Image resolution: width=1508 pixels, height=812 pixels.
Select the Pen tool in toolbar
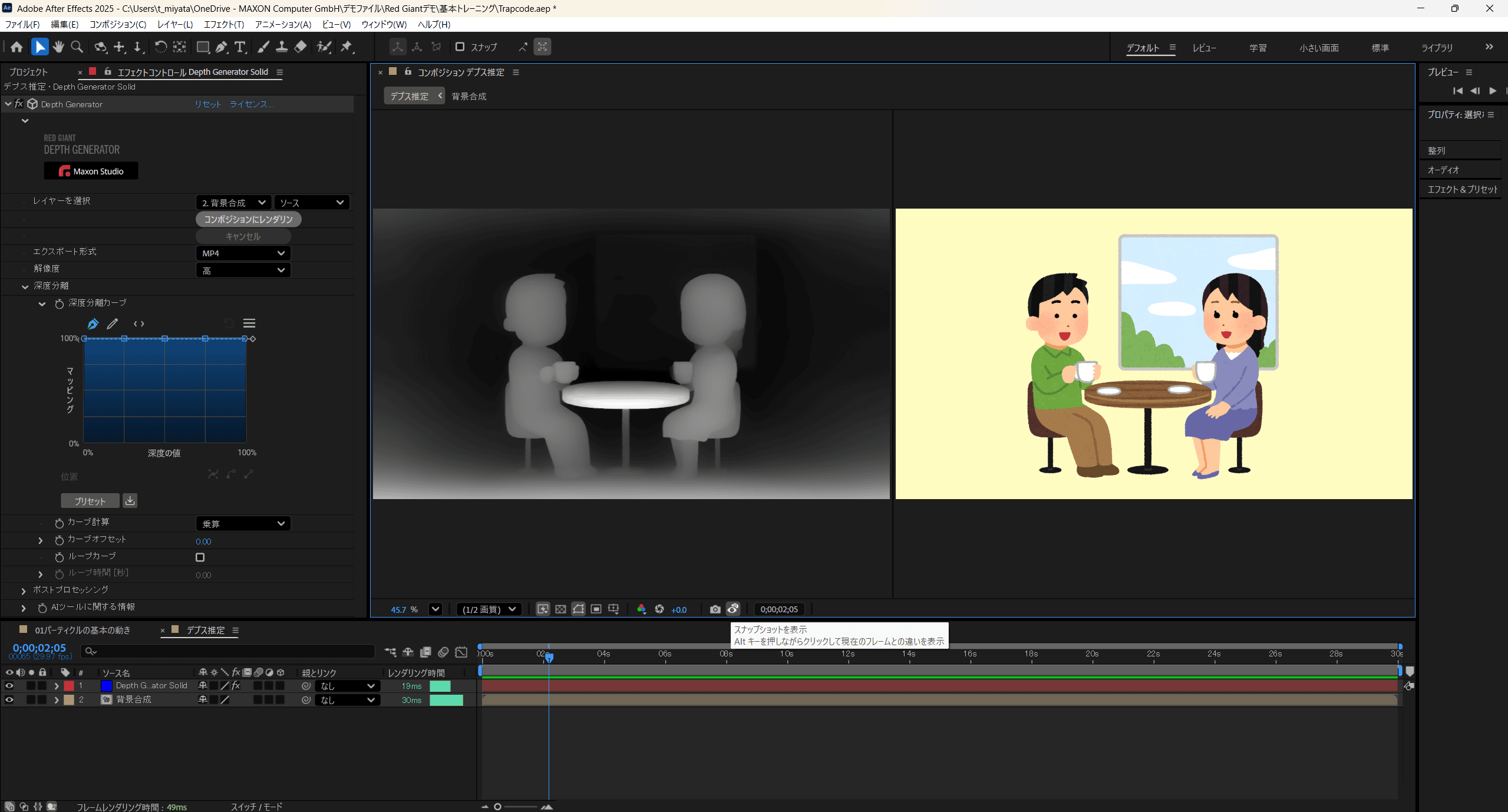[x=222, y=47]
